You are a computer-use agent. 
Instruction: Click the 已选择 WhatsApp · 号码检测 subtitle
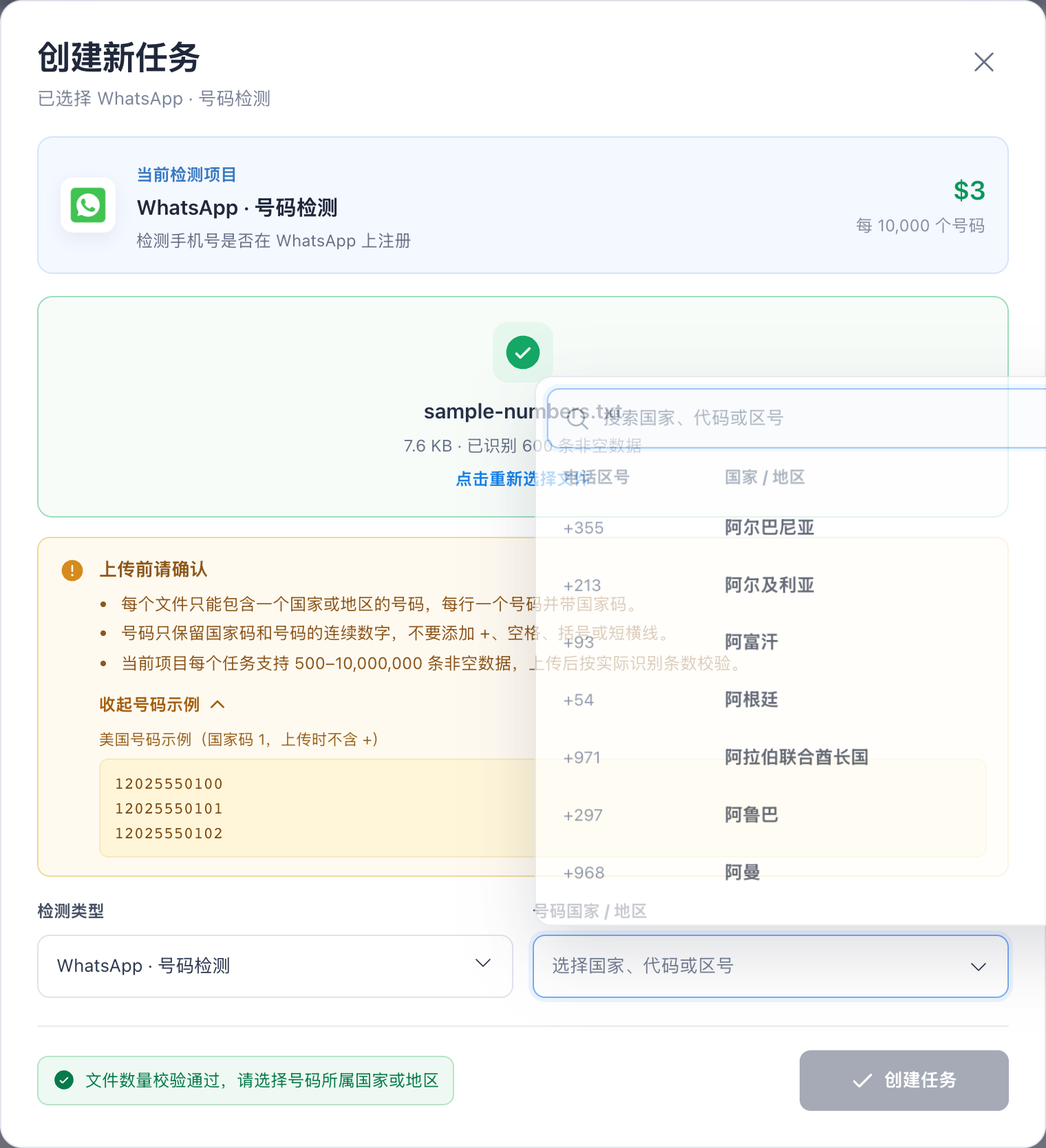[154, 98]
